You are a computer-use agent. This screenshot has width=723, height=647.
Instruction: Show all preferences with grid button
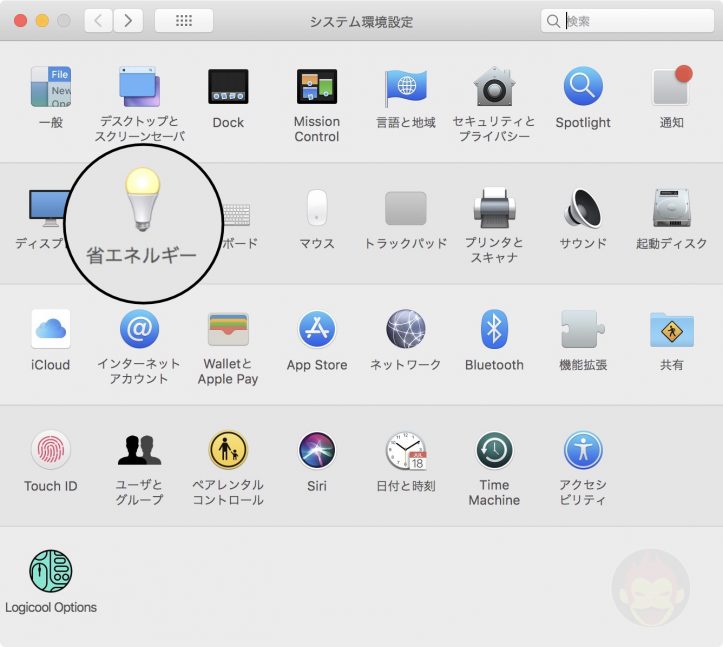(x=184, y=20)
